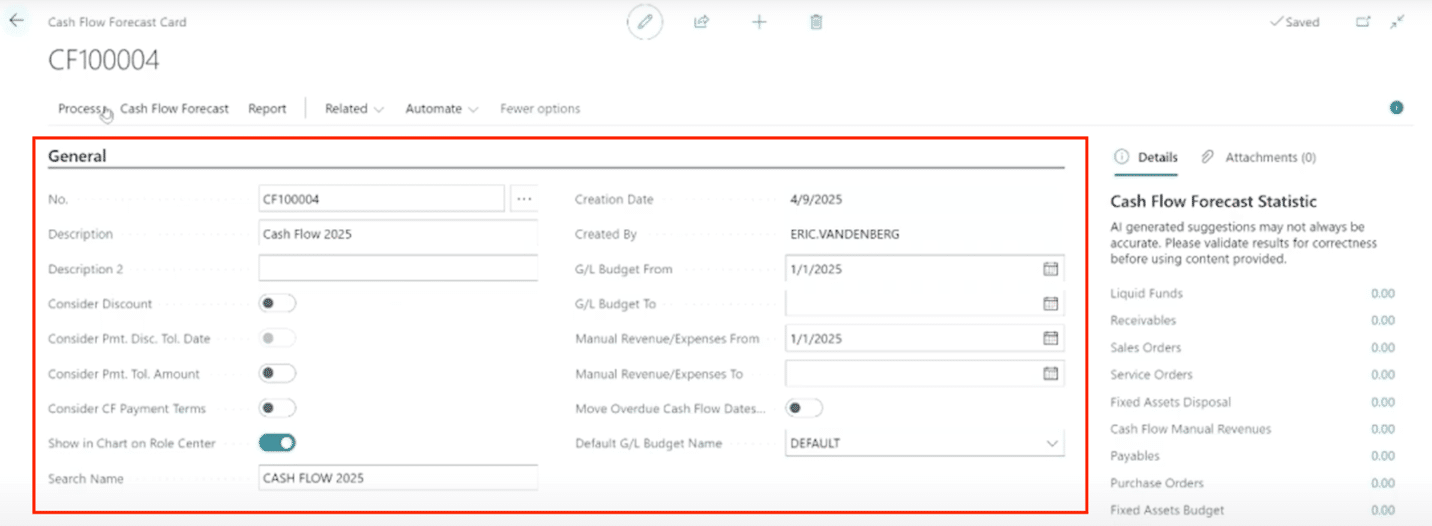Viewport: 1432px width, 526px height.
Task: Click the trash delete icon
Action: click(x=816, y=21)
